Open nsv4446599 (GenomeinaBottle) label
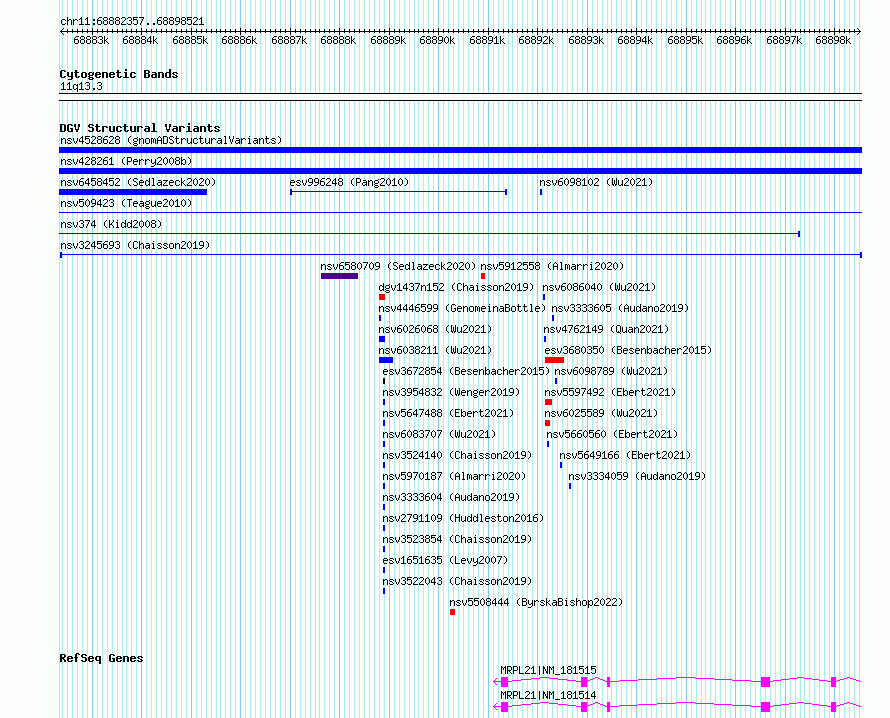Viewport: 890px width, 718px height. [462, 308]
